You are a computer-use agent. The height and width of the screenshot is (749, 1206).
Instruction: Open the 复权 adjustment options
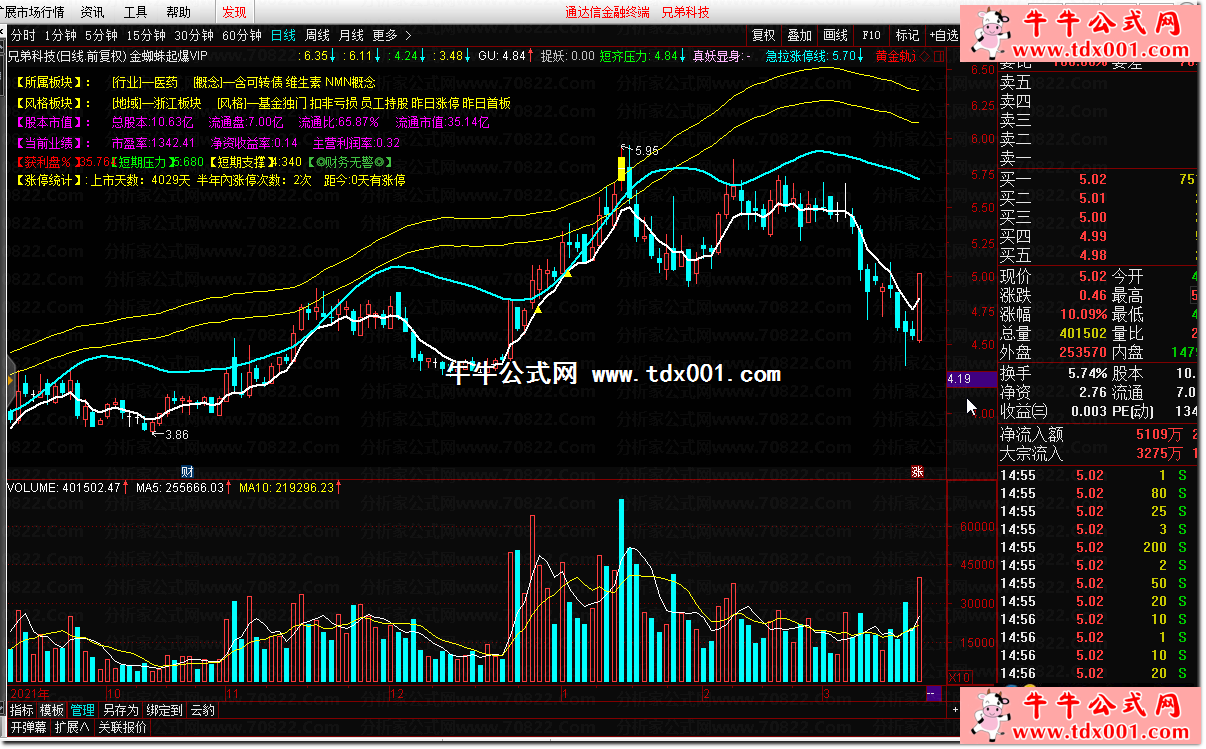[763, 35]
